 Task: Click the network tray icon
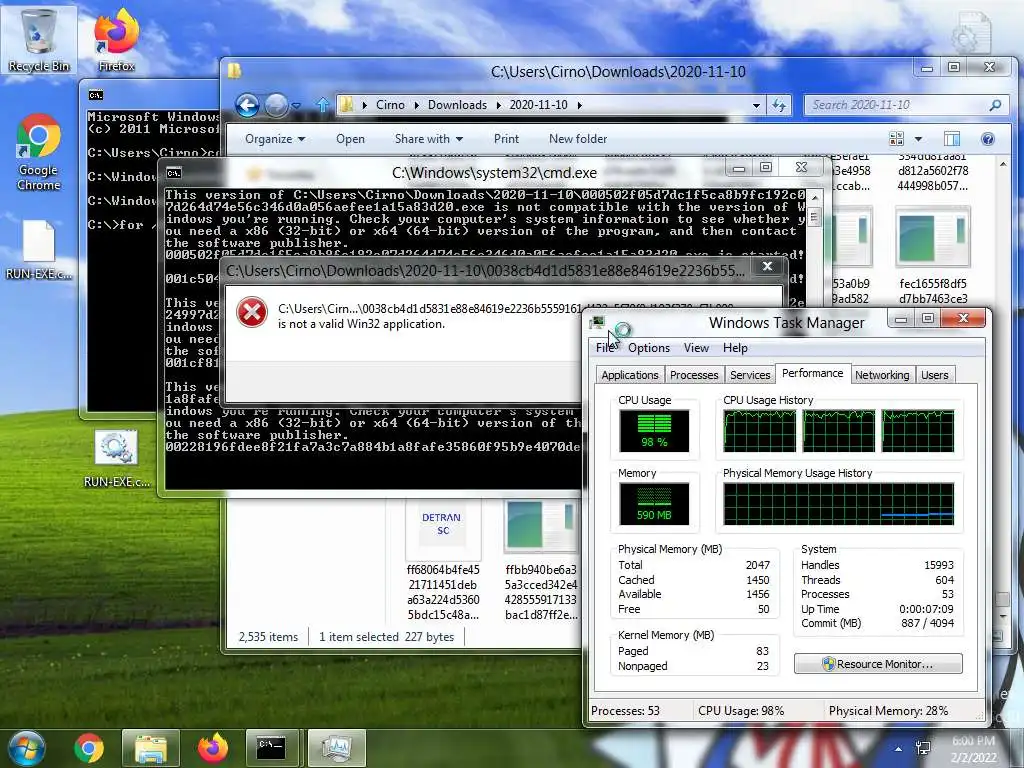point(923,749)
